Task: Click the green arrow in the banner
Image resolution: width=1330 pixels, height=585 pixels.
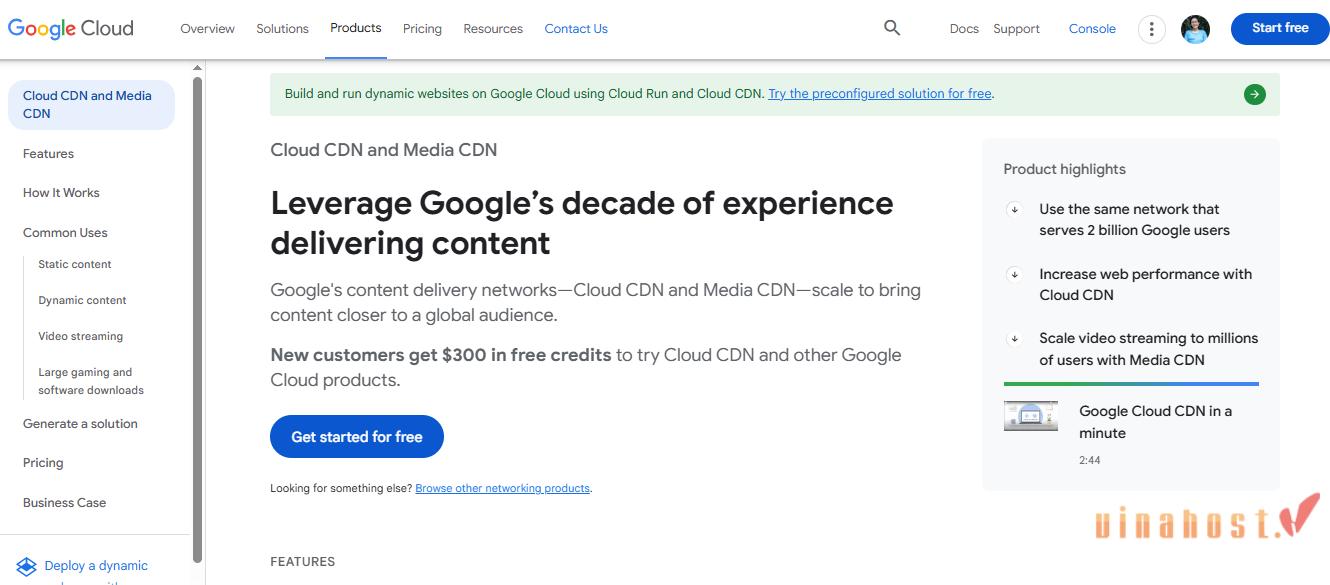Action: [1254, 94]
